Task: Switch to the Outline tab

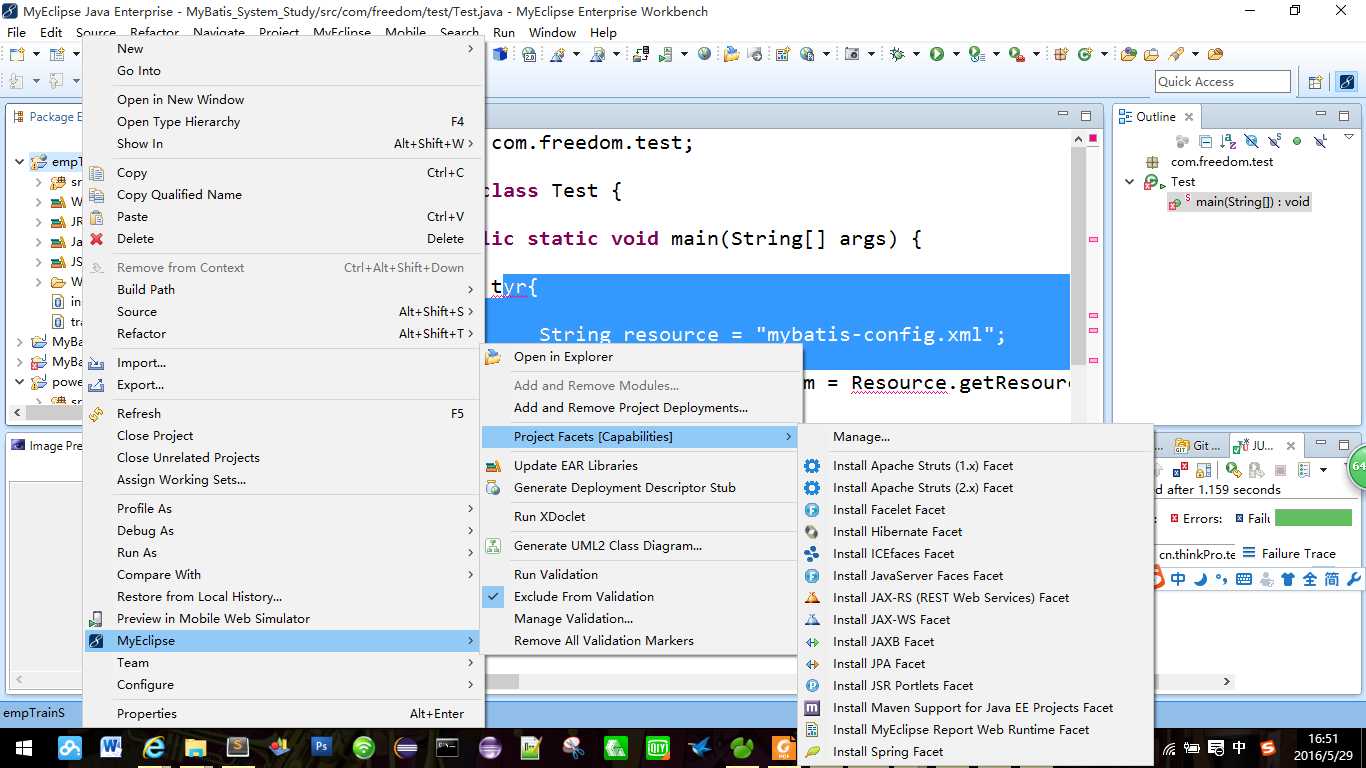Action: [x=1156, y=117]
